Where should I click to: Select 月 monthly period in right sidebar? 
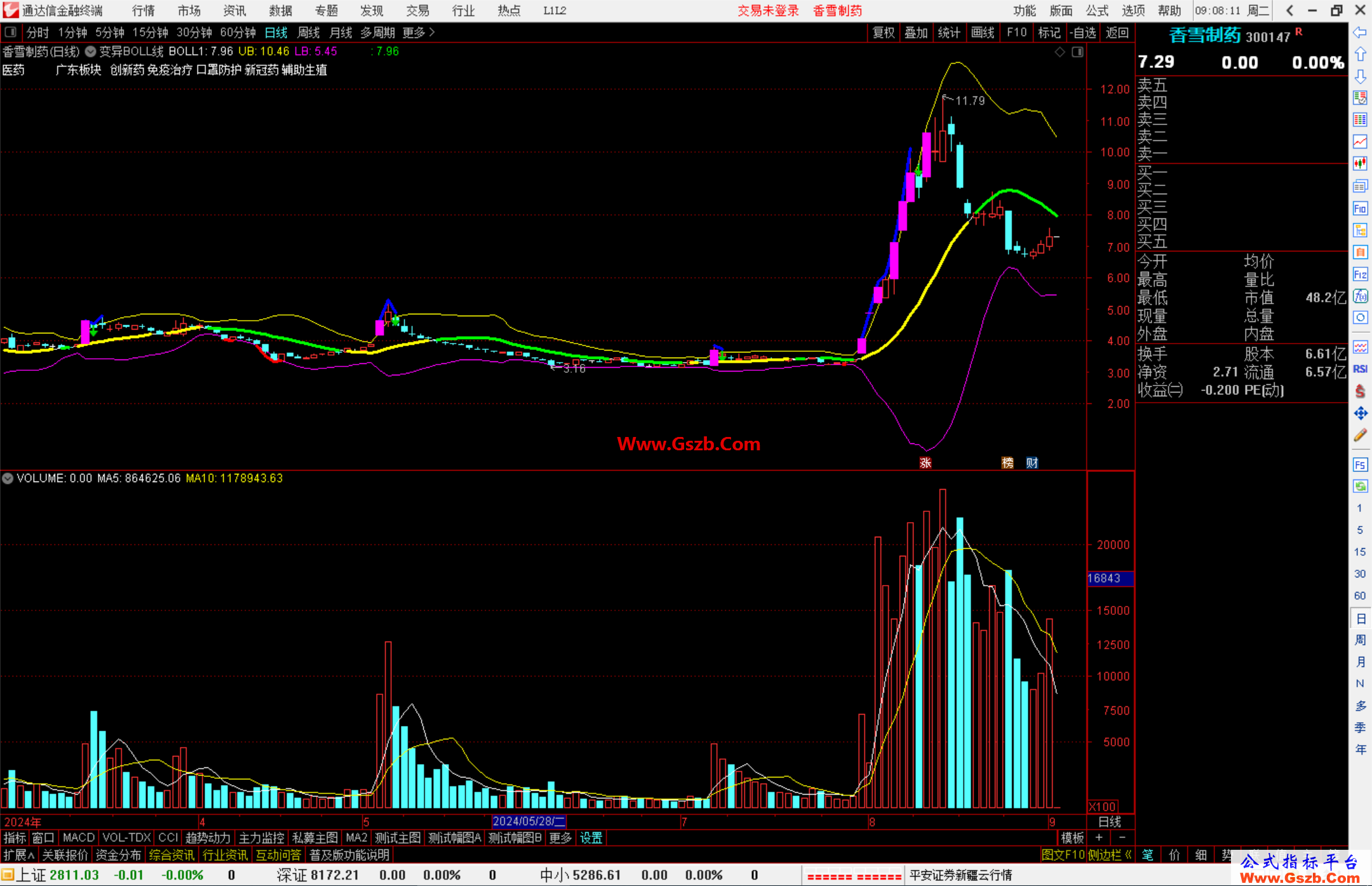click(1360, 662)
